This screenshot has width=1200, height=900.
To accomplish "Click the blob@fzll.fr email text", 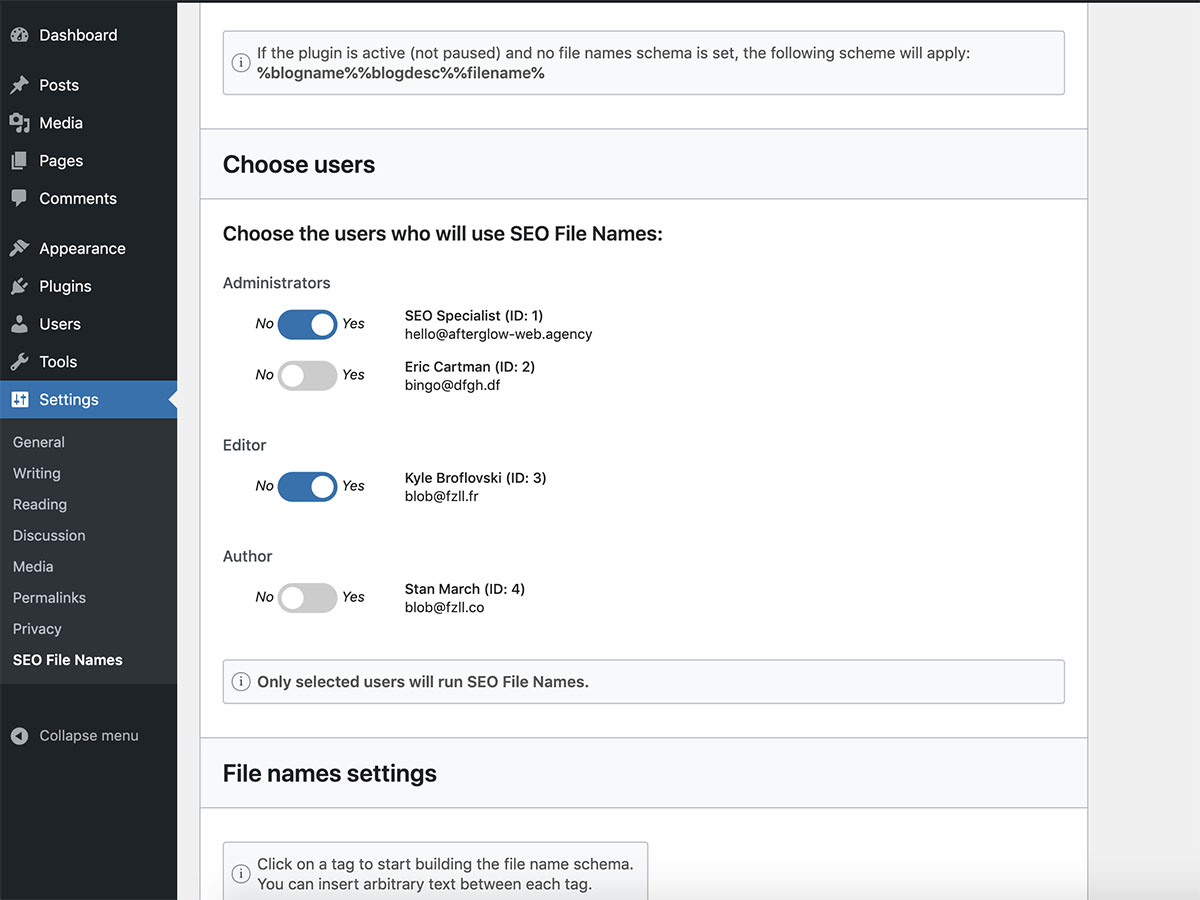I will tap(442, 496).
